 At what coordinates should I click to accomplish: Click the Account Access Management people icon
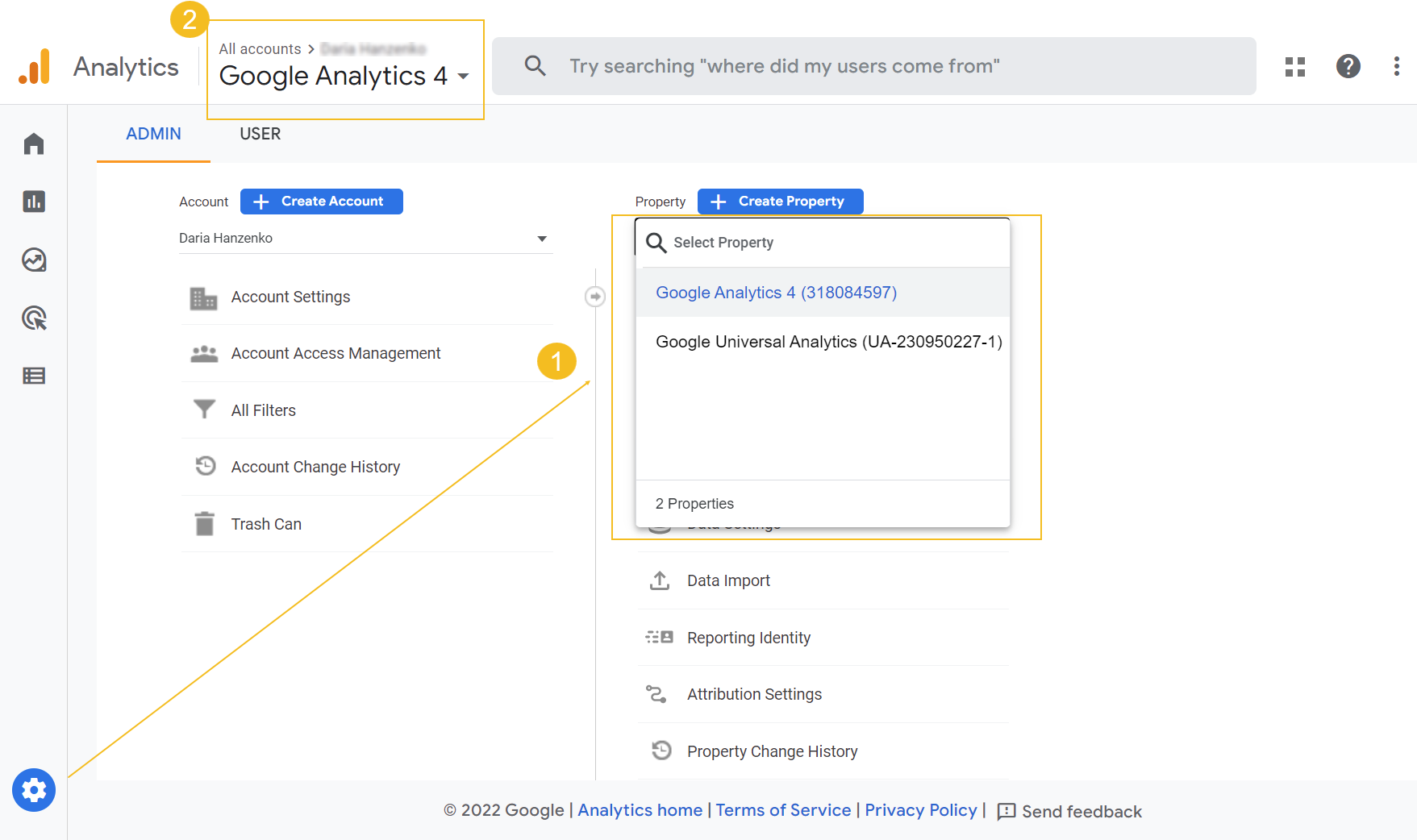coord(204,354)
